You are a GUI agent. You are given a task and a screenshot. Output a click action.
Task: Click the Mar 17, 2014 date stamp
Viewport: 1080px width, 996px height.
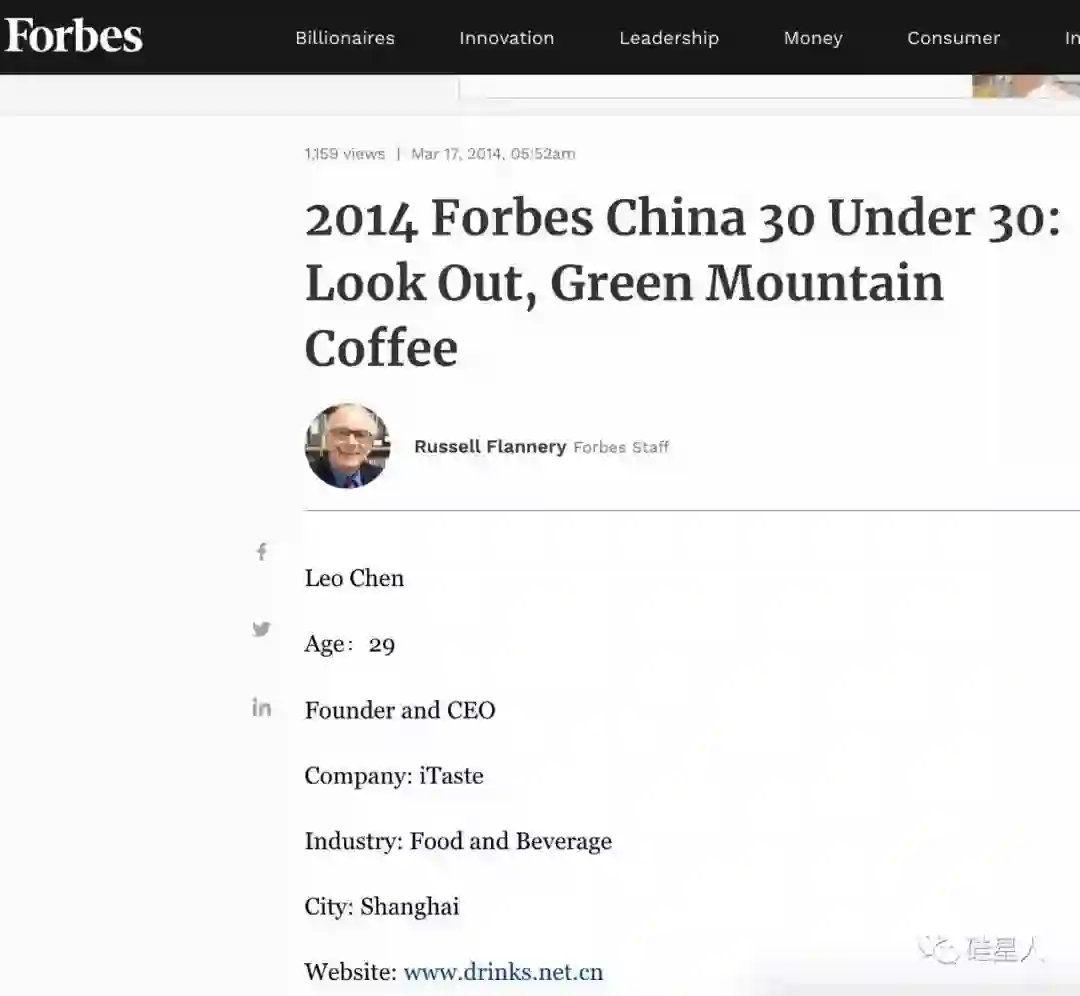[493, 154]
